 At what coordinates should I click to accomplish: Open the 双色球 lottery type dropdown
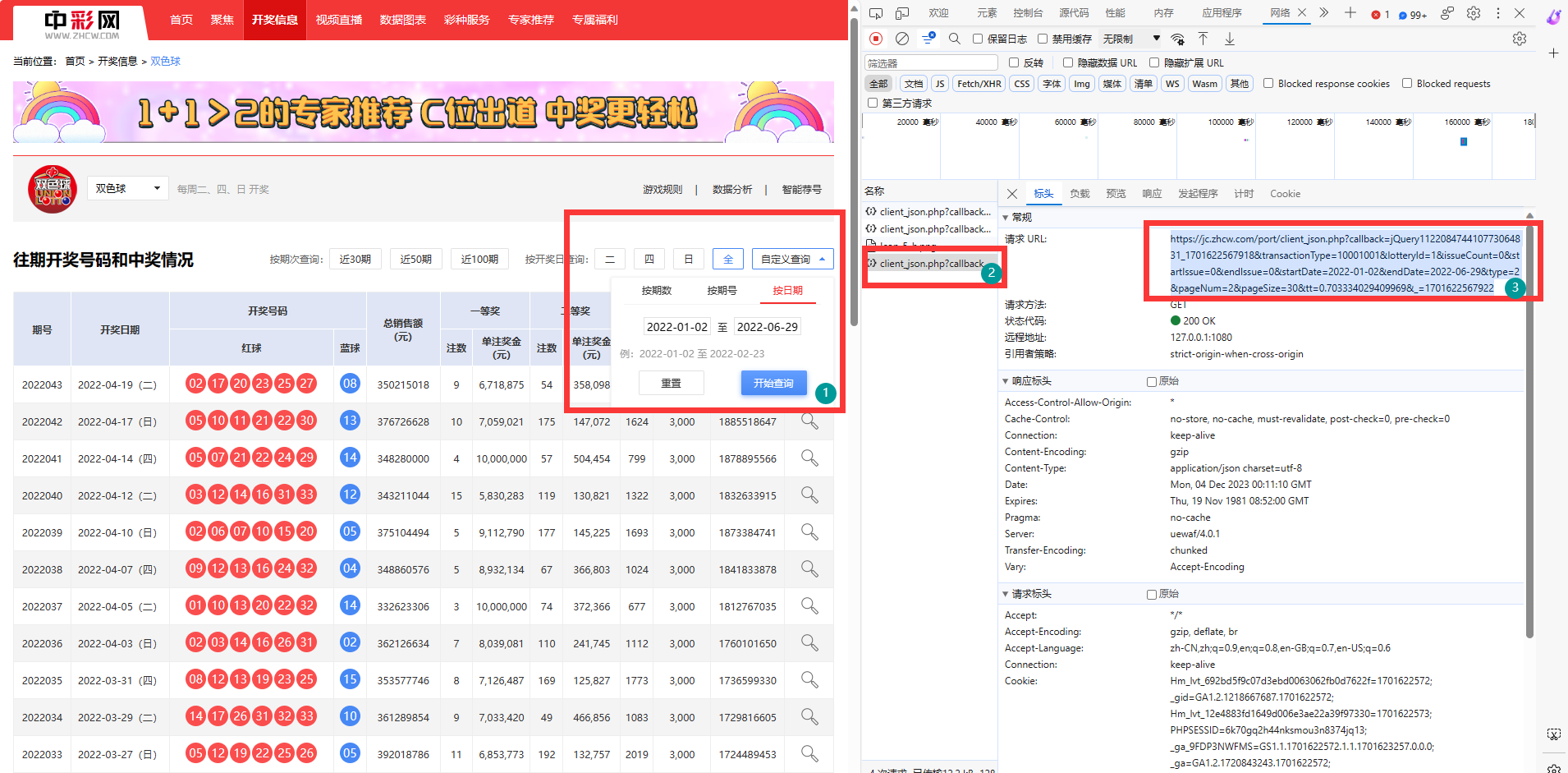[127, 189]
